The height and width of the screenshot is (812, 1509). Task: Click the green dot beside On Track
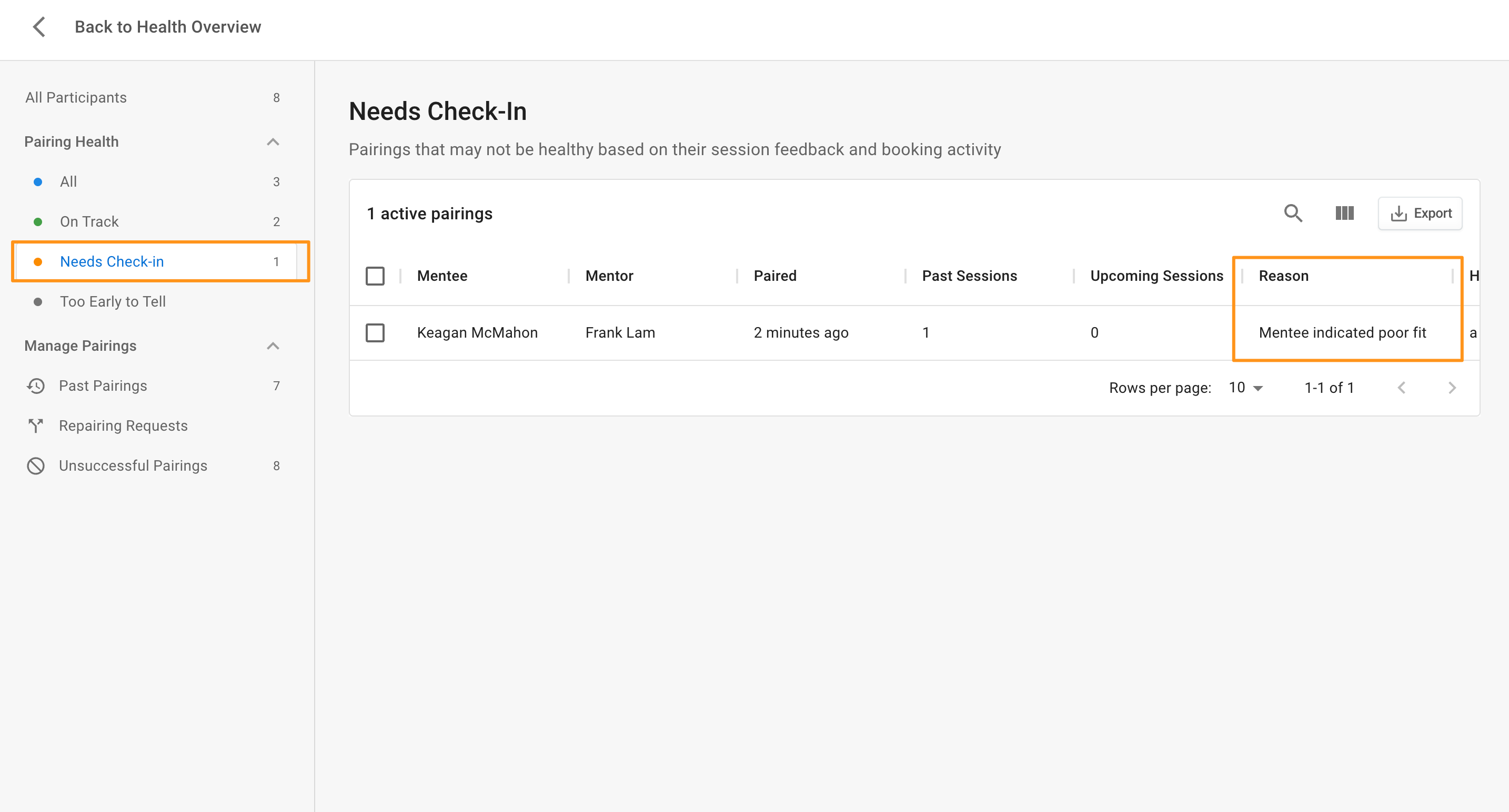[x=38, y=222]
